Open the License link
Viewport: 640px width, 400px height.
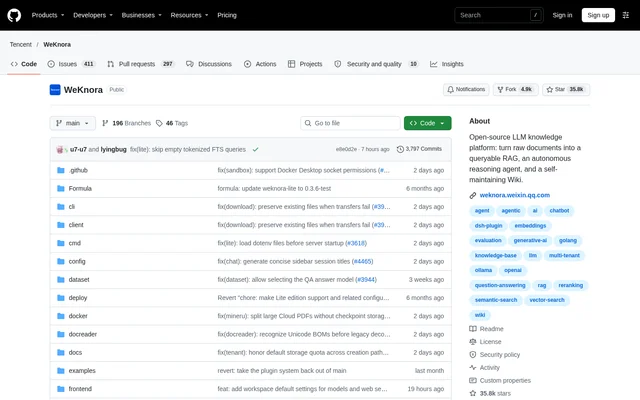485,342
